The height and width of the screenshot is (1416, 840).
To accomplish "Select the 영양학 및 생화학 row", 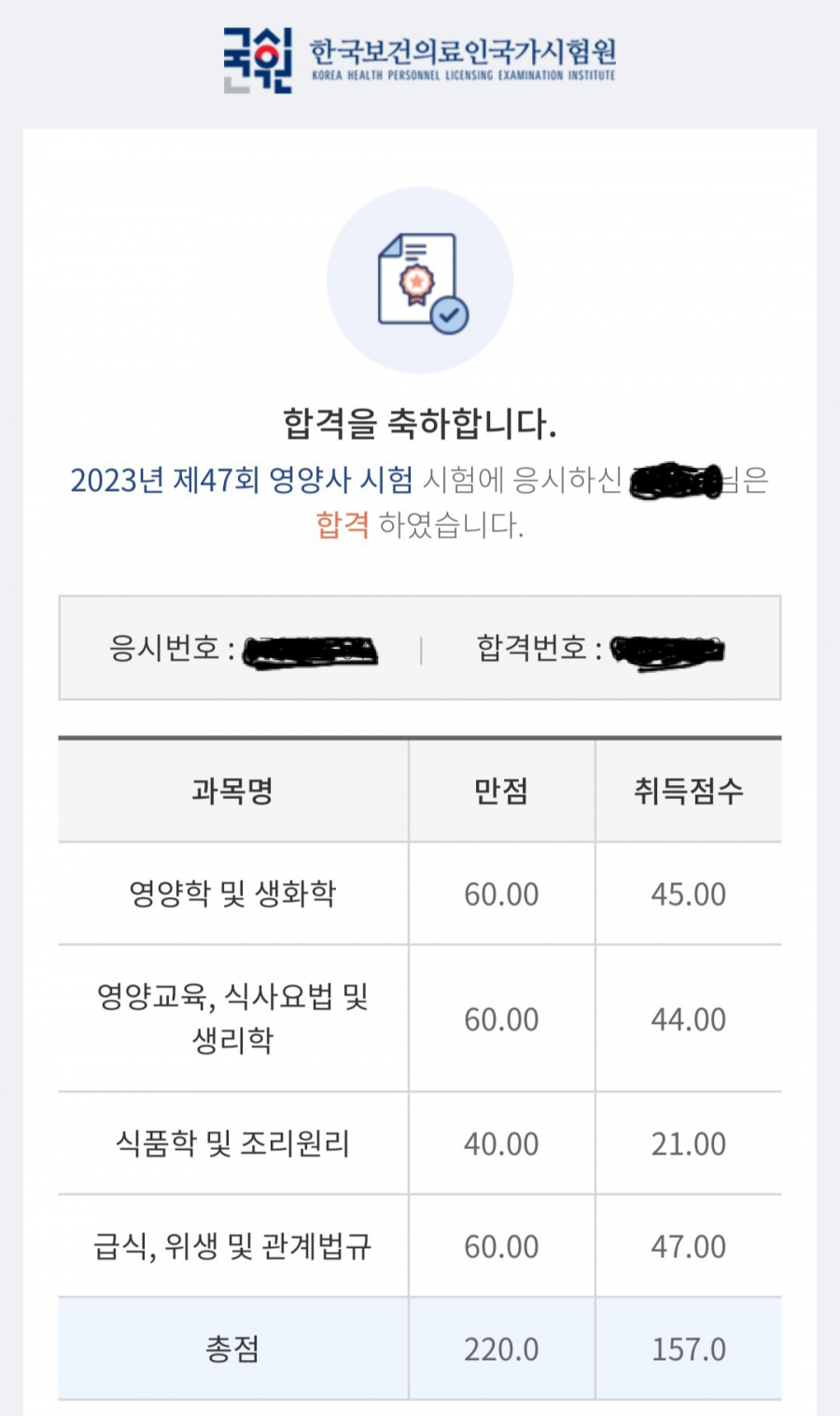I will [x=232, y=893].
